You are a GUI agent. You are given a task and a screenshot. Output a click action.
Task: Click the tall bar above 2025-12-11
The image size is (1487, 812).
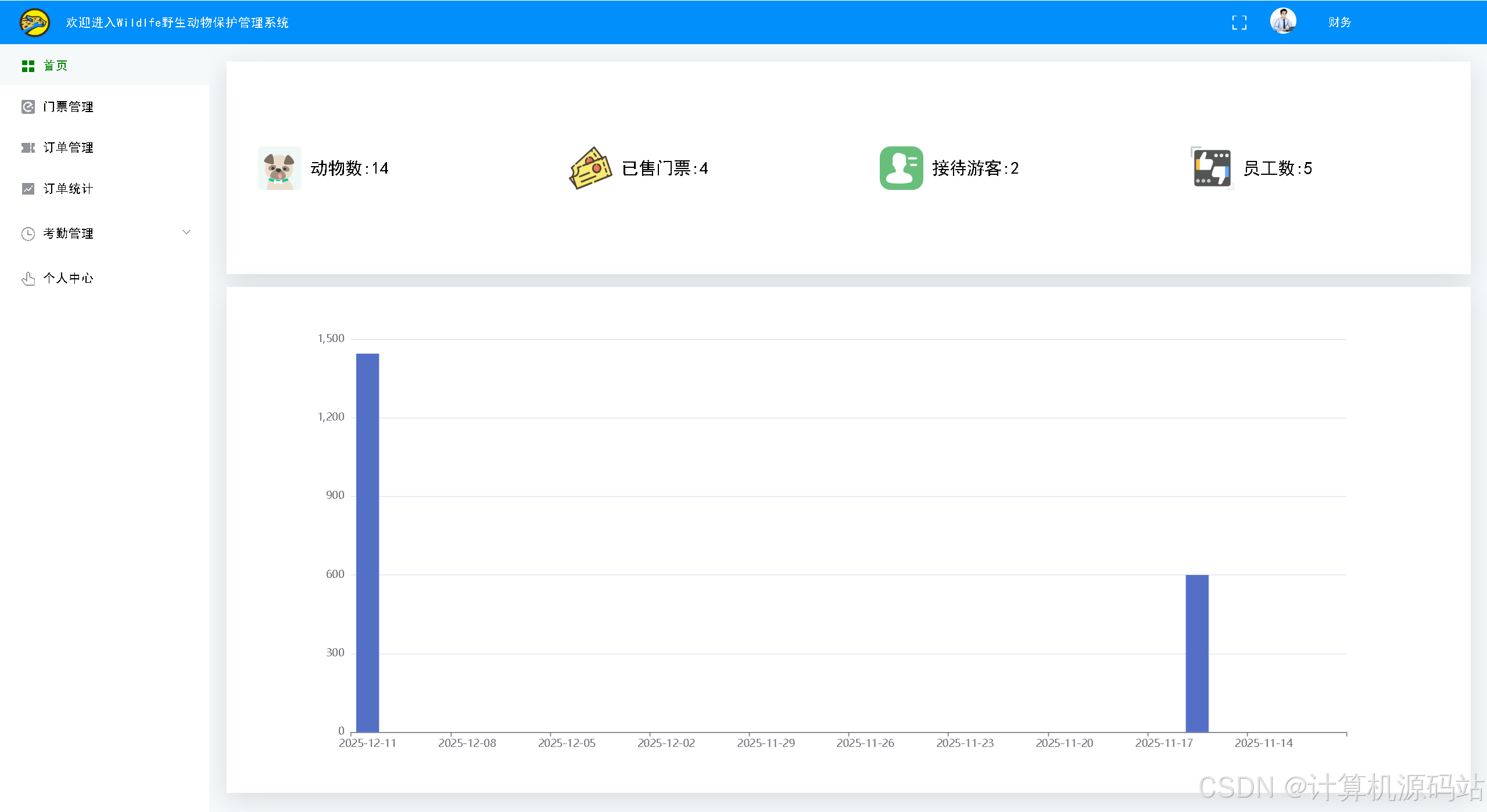[367, 543]
